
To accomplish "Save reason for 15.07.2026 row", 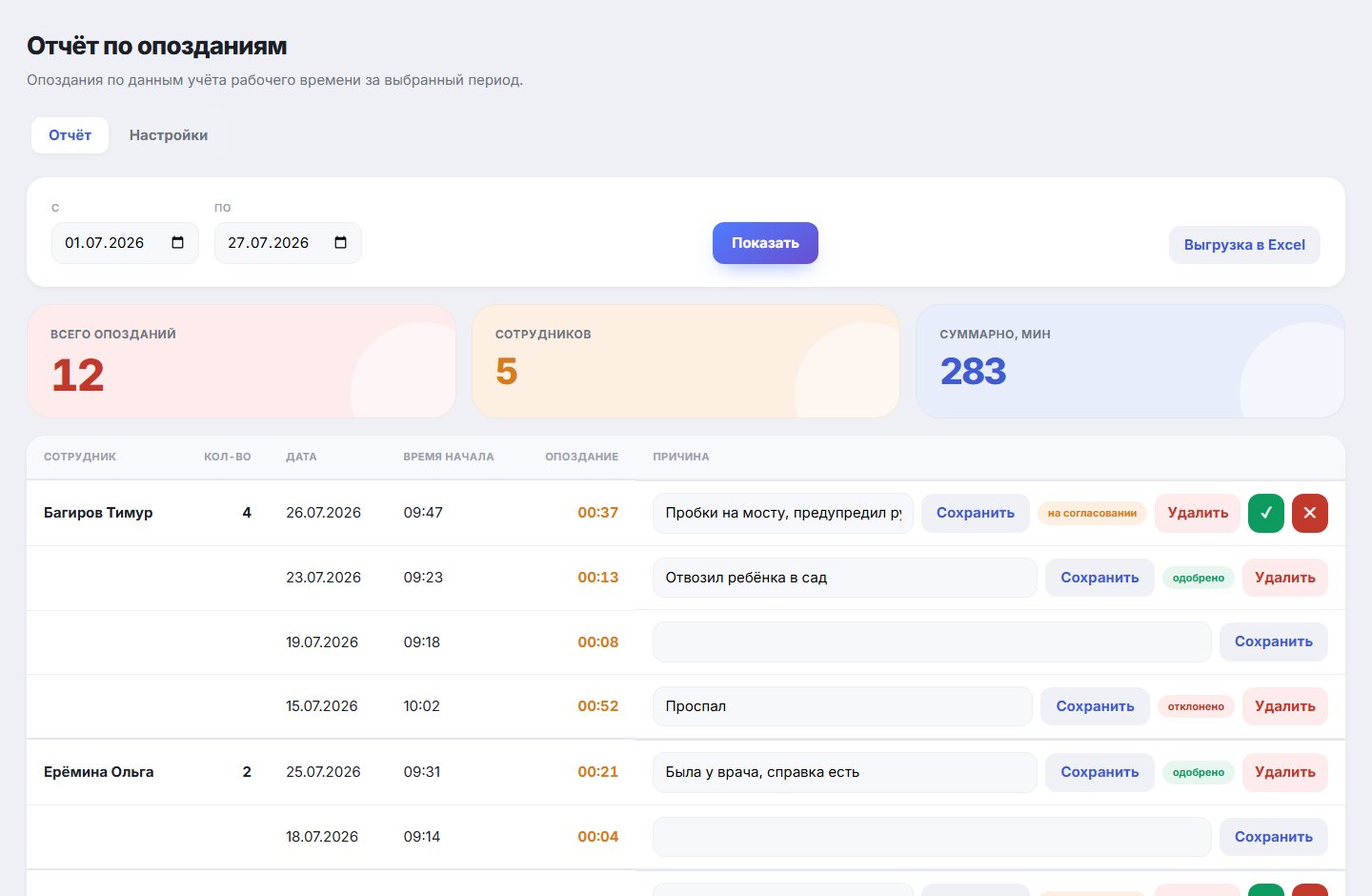I will (x=1095, y=706).
